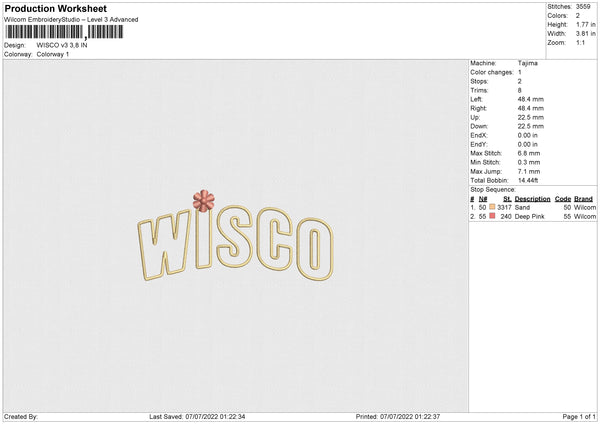
Task: Click the Page 1 of 1 indicator
Action: (579, 417)
